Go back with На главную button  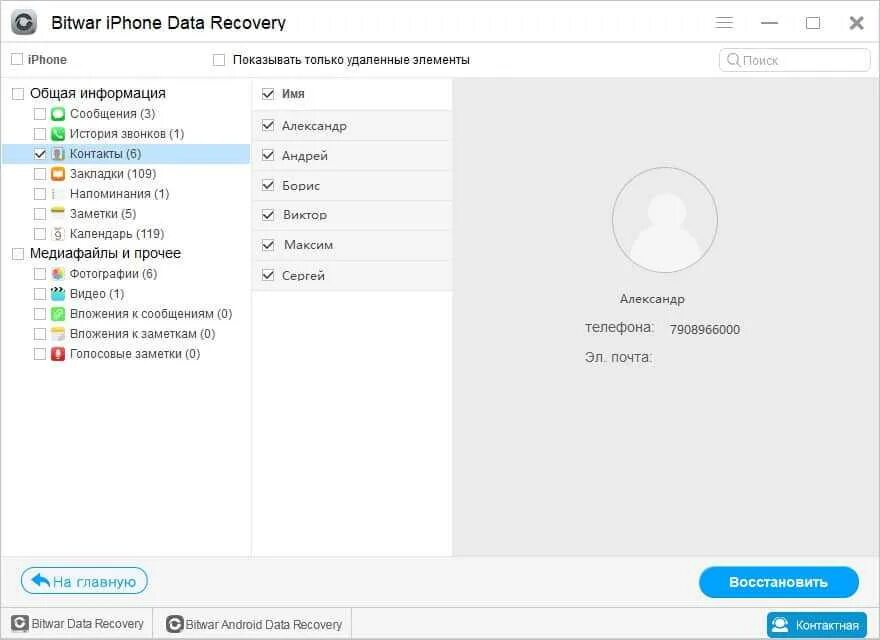tap(84, 581)
